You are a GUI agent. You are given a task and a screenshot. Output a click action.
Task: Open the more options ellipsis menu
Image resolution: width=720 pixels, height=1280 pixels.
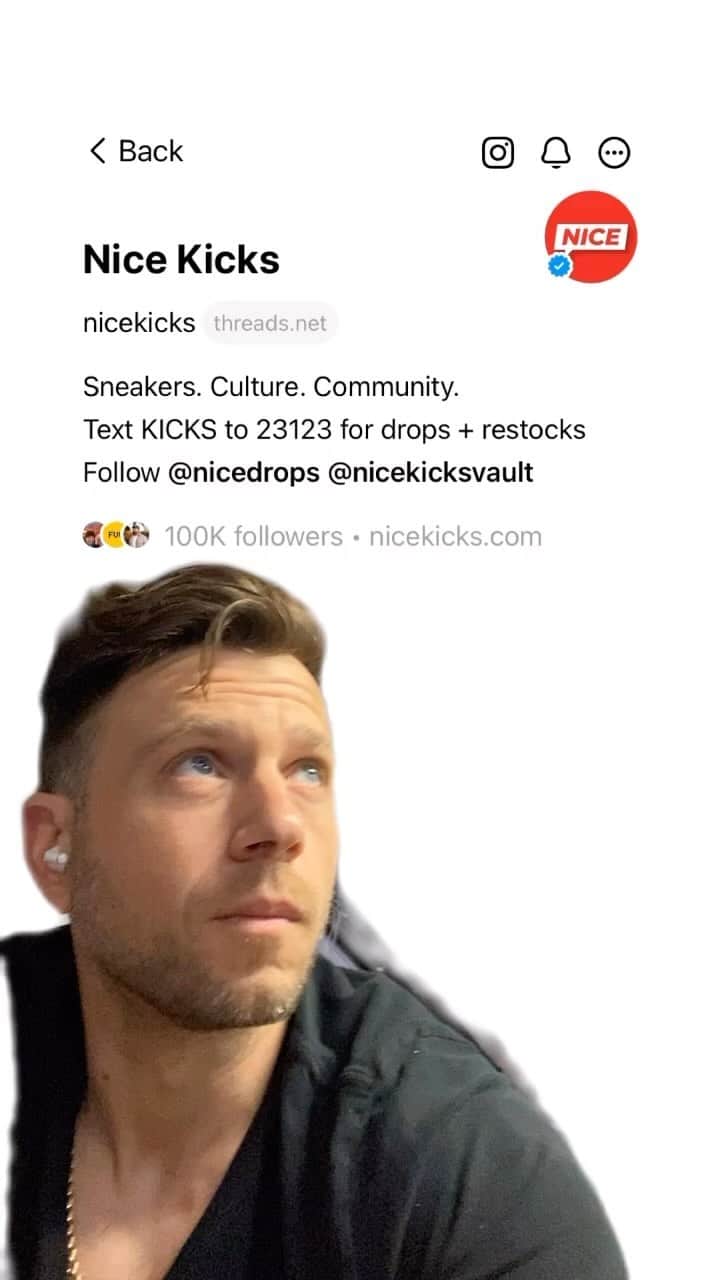pyautogui.click(x=614, y=153)
